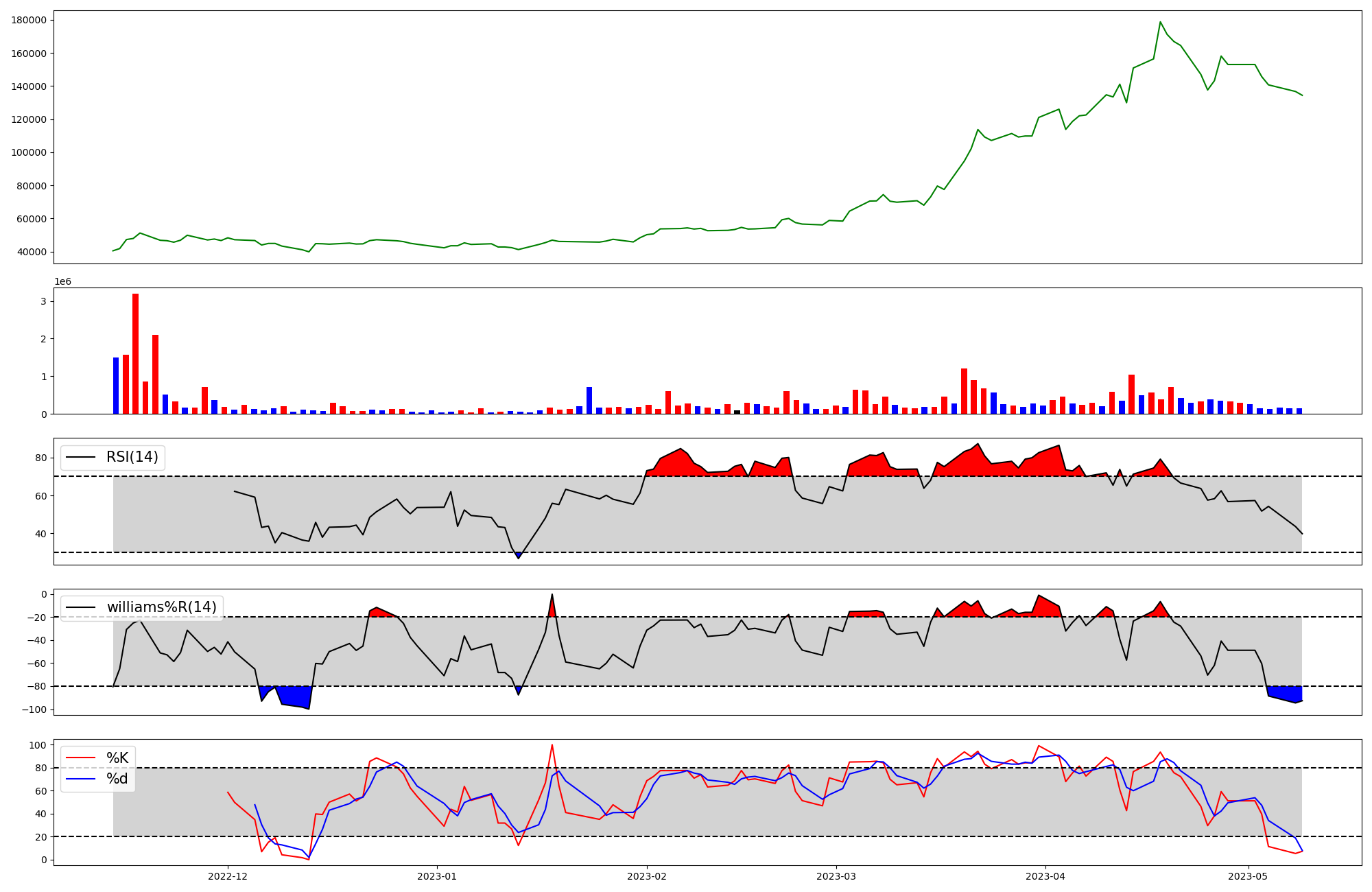The height and width of the screenshot is (892, 1372).
Task: Click the tallest red volume bar
Action: 135,353
